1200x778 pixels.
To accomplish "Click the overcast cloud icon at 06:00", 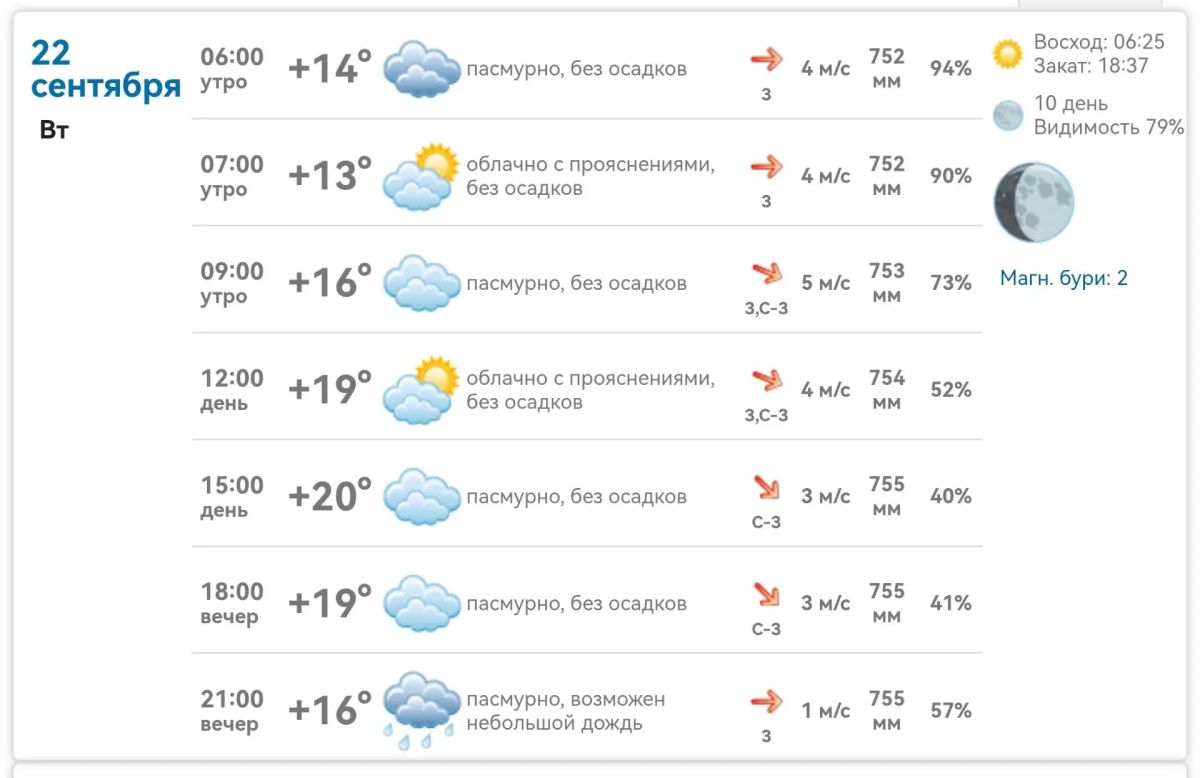I will (421, 68).
